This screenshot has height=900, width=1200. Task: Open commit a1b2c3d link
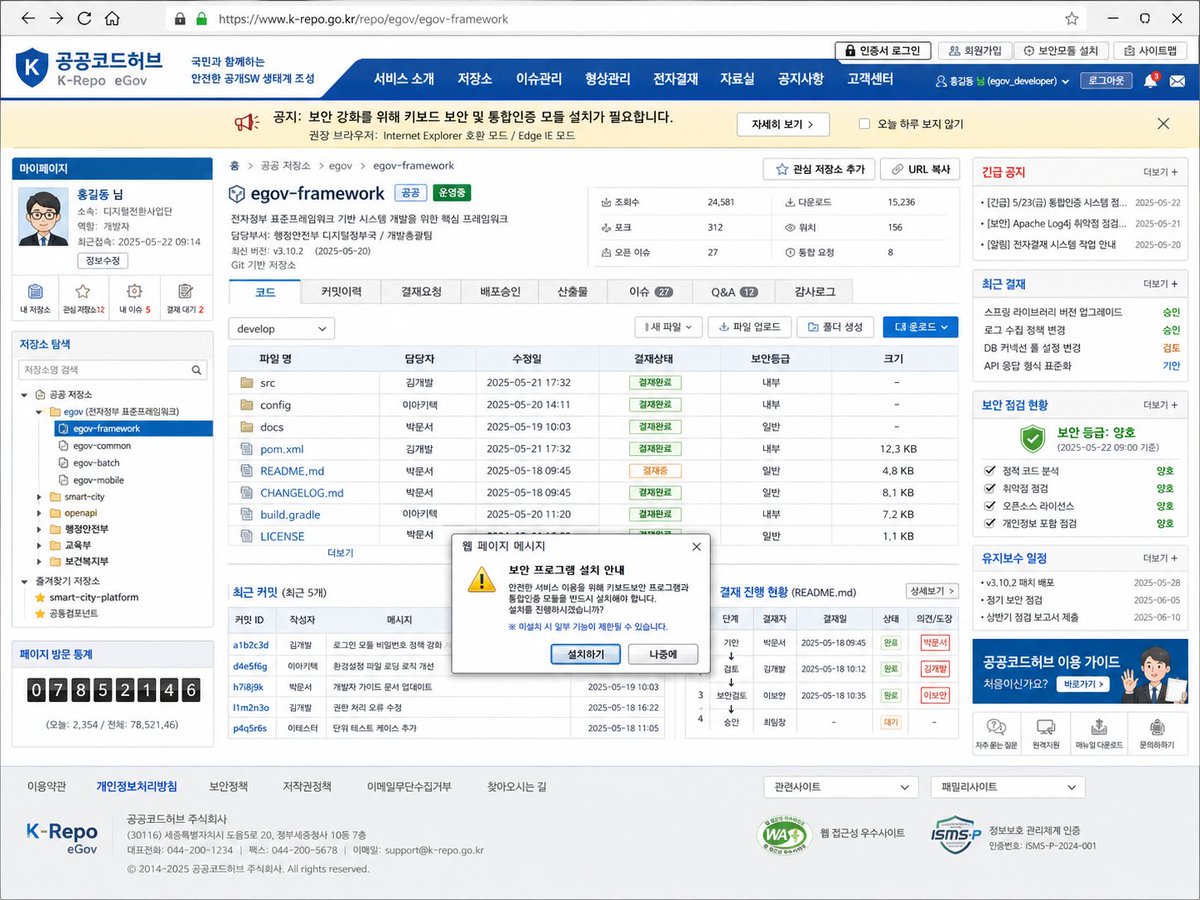tap(250, 645)
